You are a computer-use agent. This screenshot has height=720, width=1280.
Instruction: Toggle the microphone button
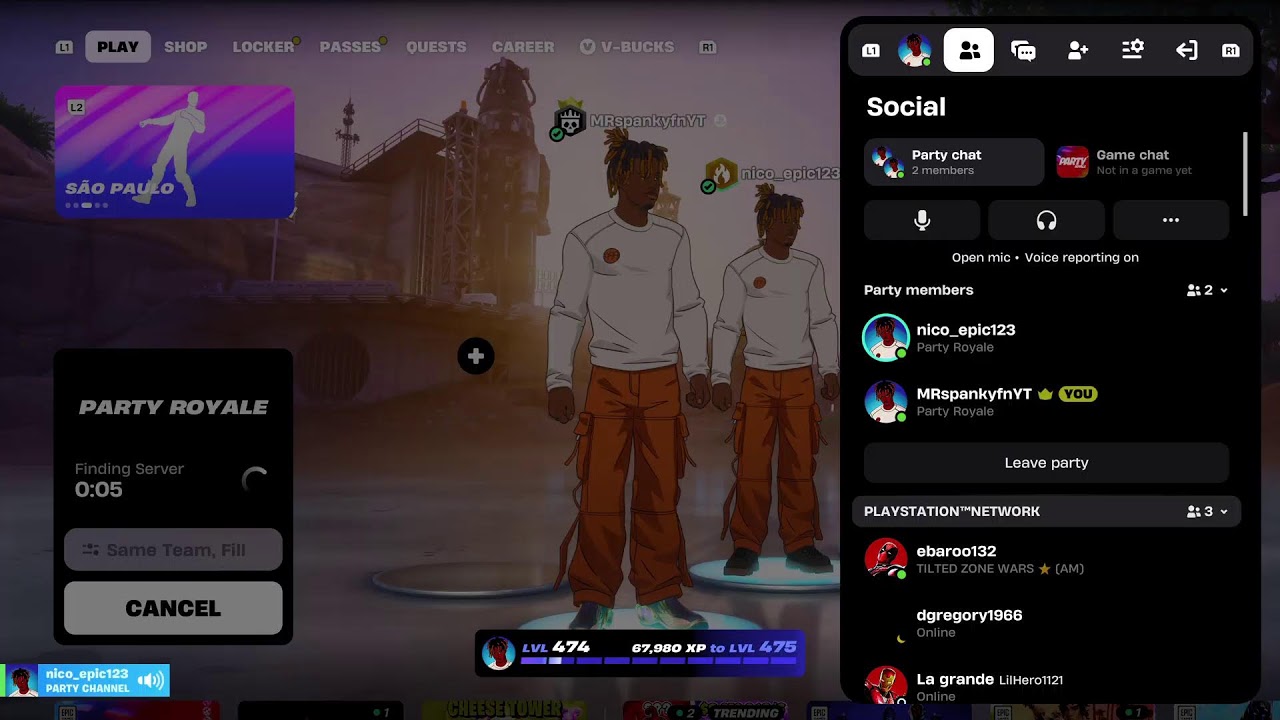point(922,220)
